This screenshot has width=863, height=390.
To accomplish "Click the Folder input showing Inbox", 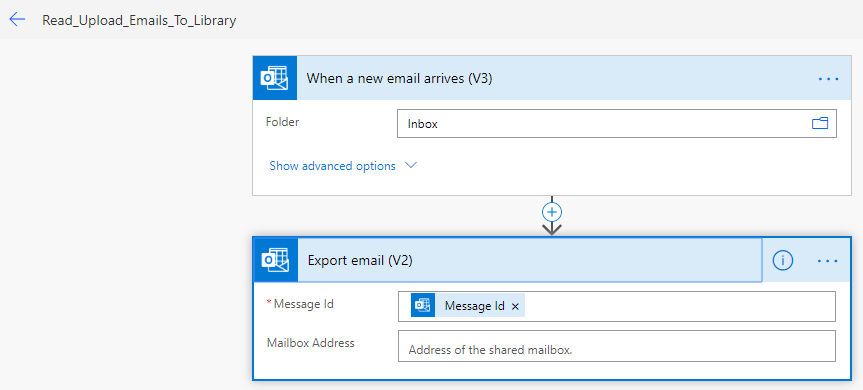I will pos(616,124).
